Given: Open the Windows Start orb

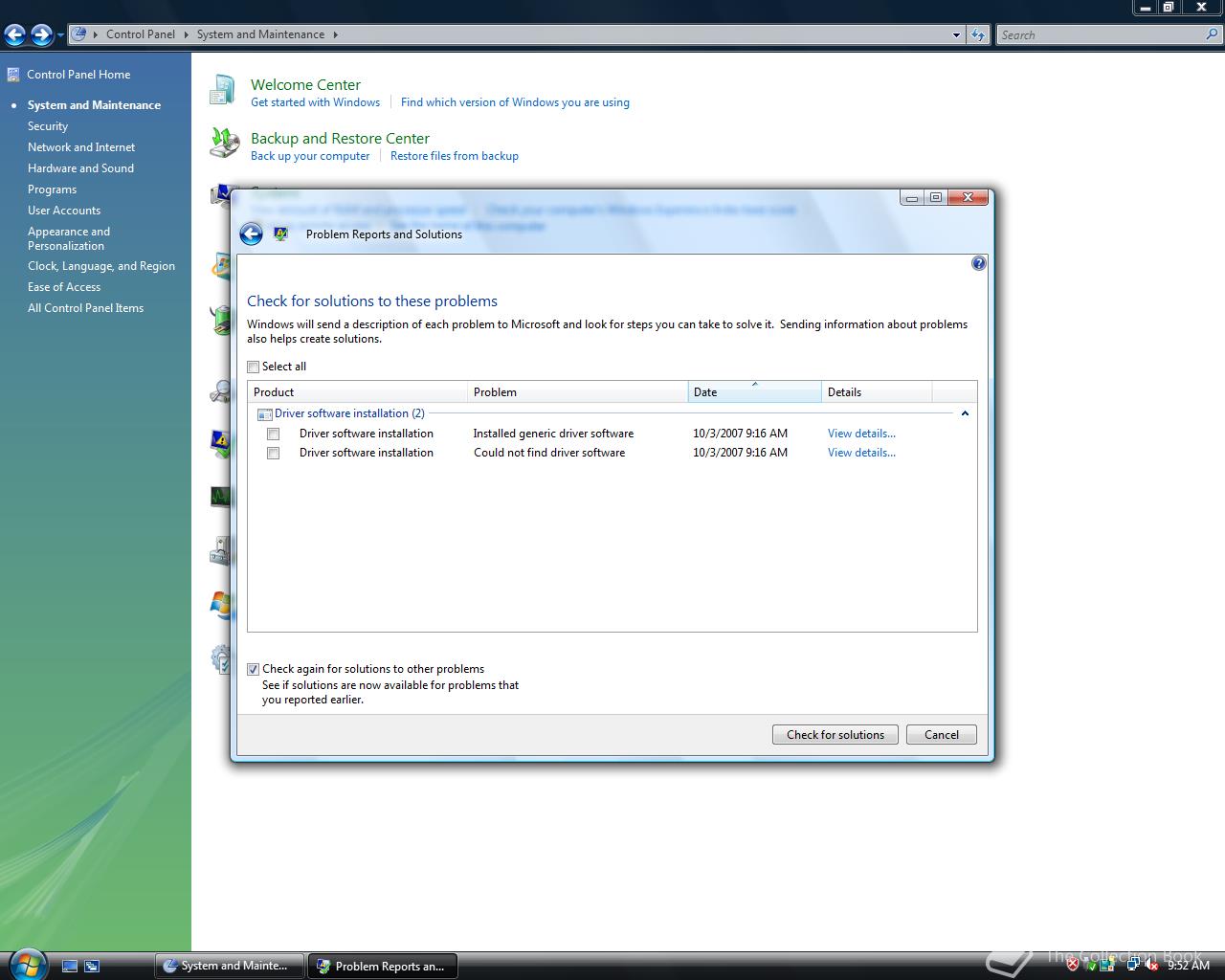Looking at the screenshot, I should [26, 964].
